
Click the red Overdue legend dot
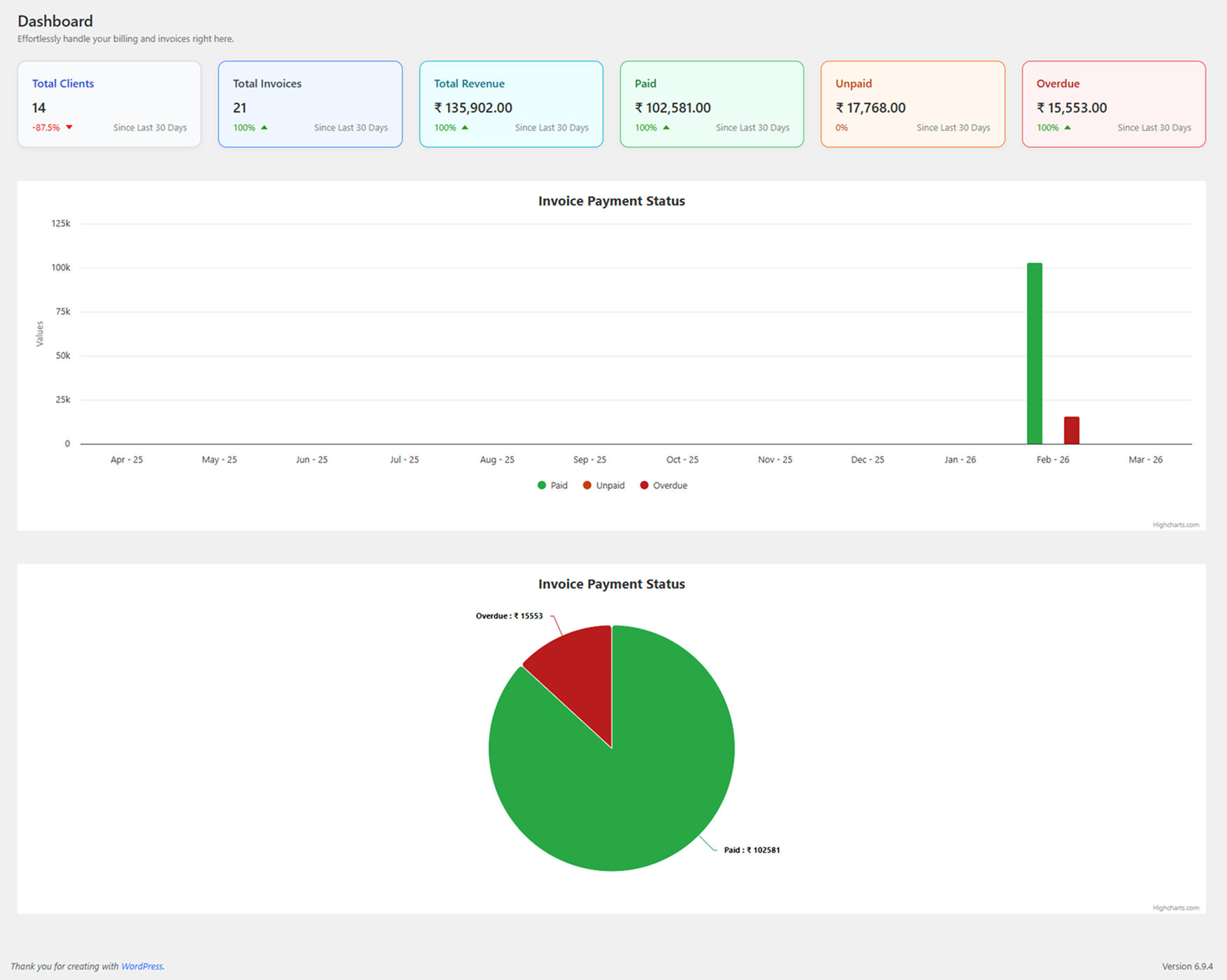coord(644,485)
